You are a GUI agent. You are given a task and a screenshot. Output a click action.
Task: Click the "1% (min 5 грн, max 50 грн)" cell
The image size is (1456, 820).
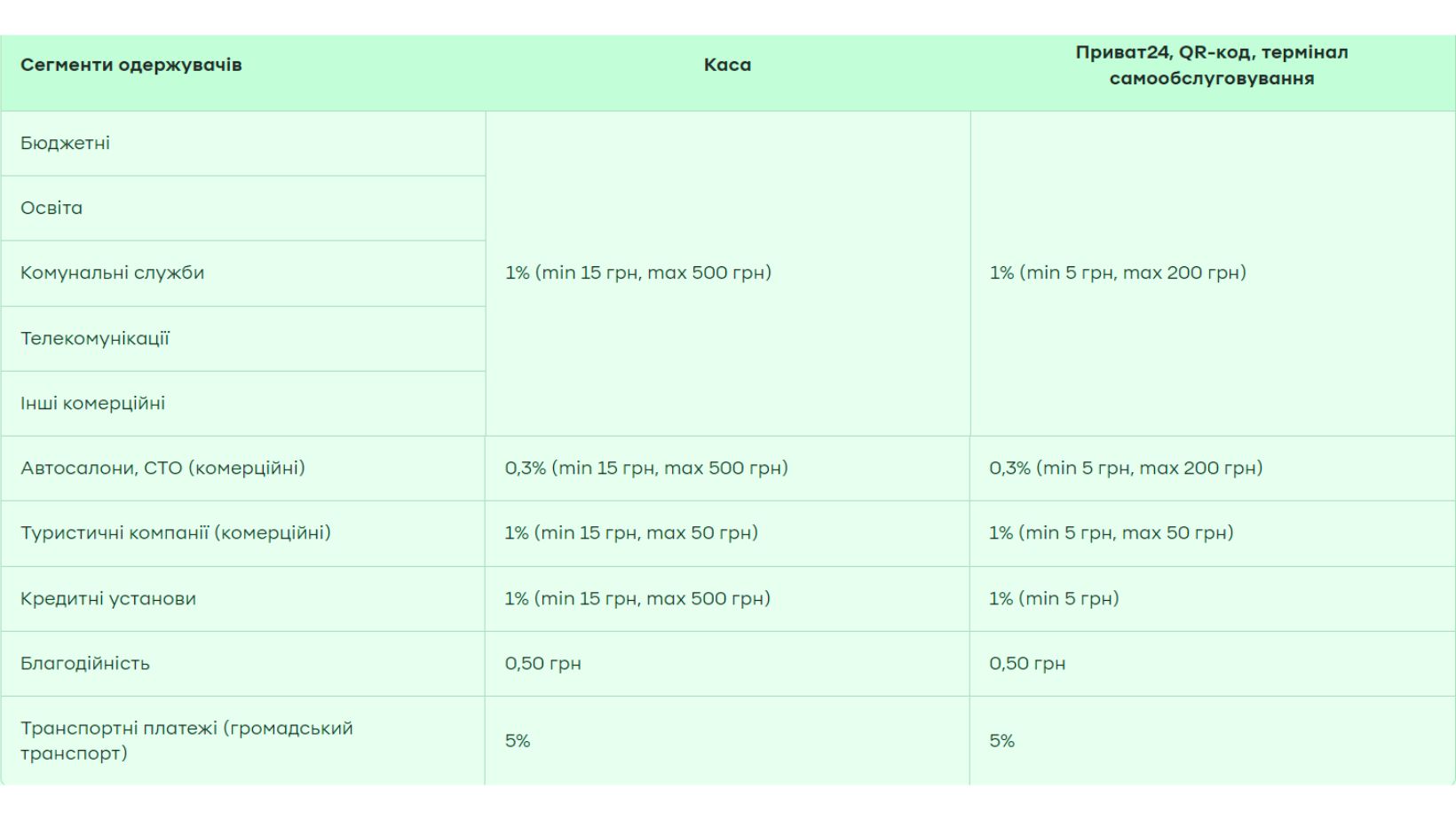click(x=1112, y=532)
